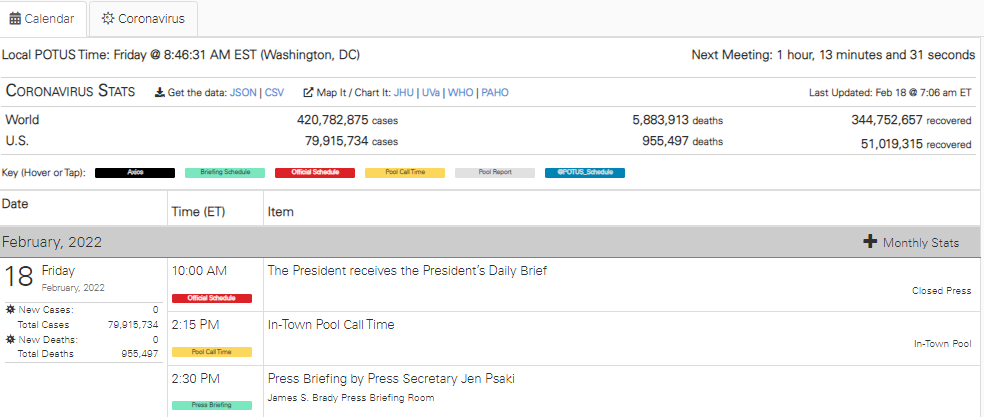Open the WHO map link
The width and height of the screenshot is (984, 417).
(461, 92)
